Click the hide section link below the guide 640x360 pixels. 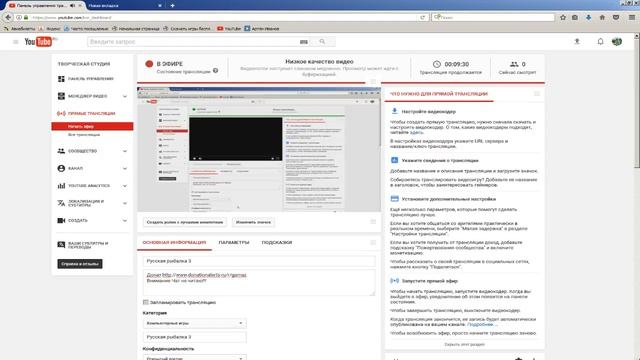[x=464, y=344]
